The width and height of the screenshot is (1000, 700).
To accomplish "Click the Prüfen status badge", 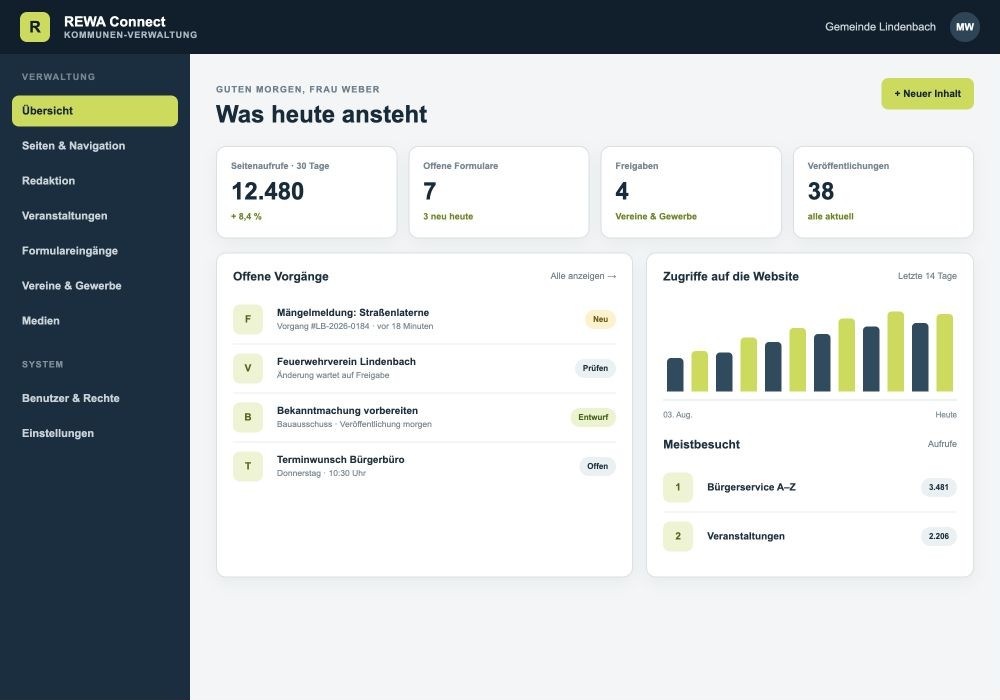I will 595,368.
